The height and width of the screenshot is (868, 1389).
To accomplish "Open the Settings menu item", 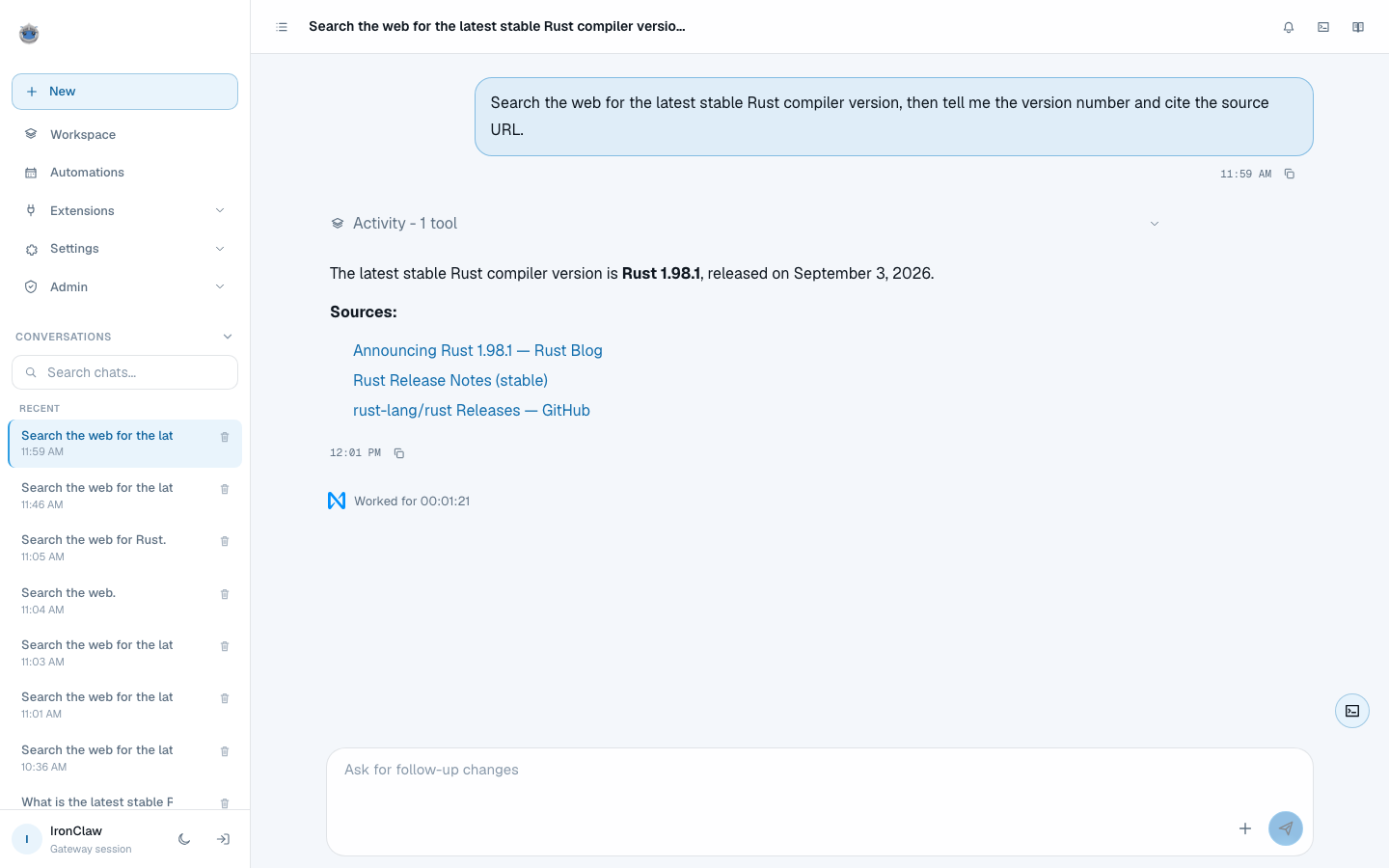I will pos(124,249).
